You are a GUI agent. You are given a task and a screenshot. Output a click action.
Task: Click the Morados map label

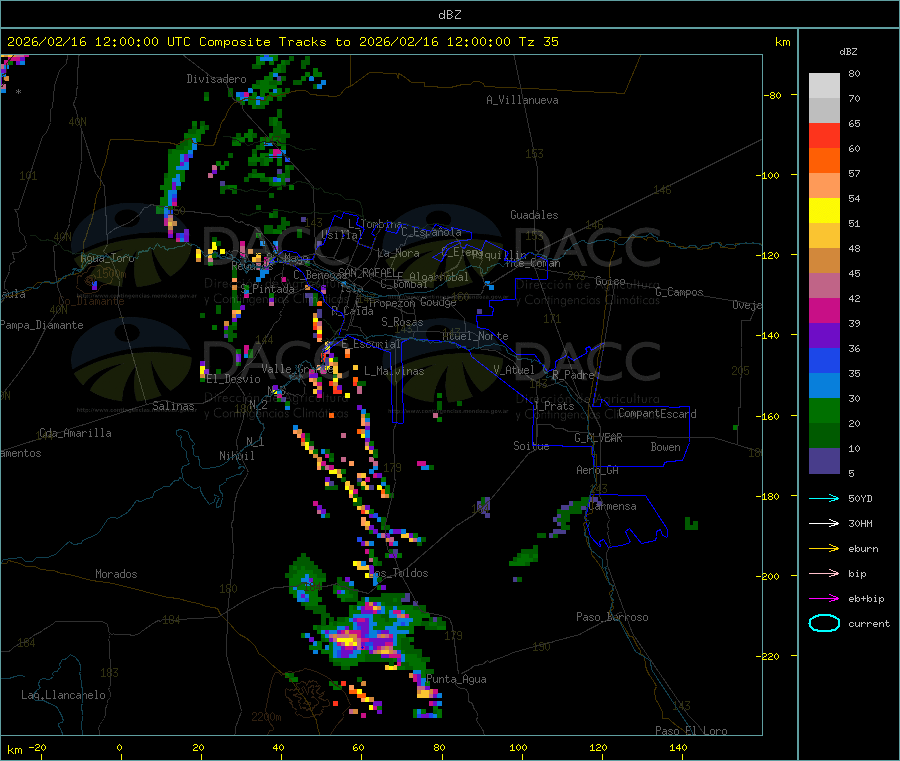point(116,574)
